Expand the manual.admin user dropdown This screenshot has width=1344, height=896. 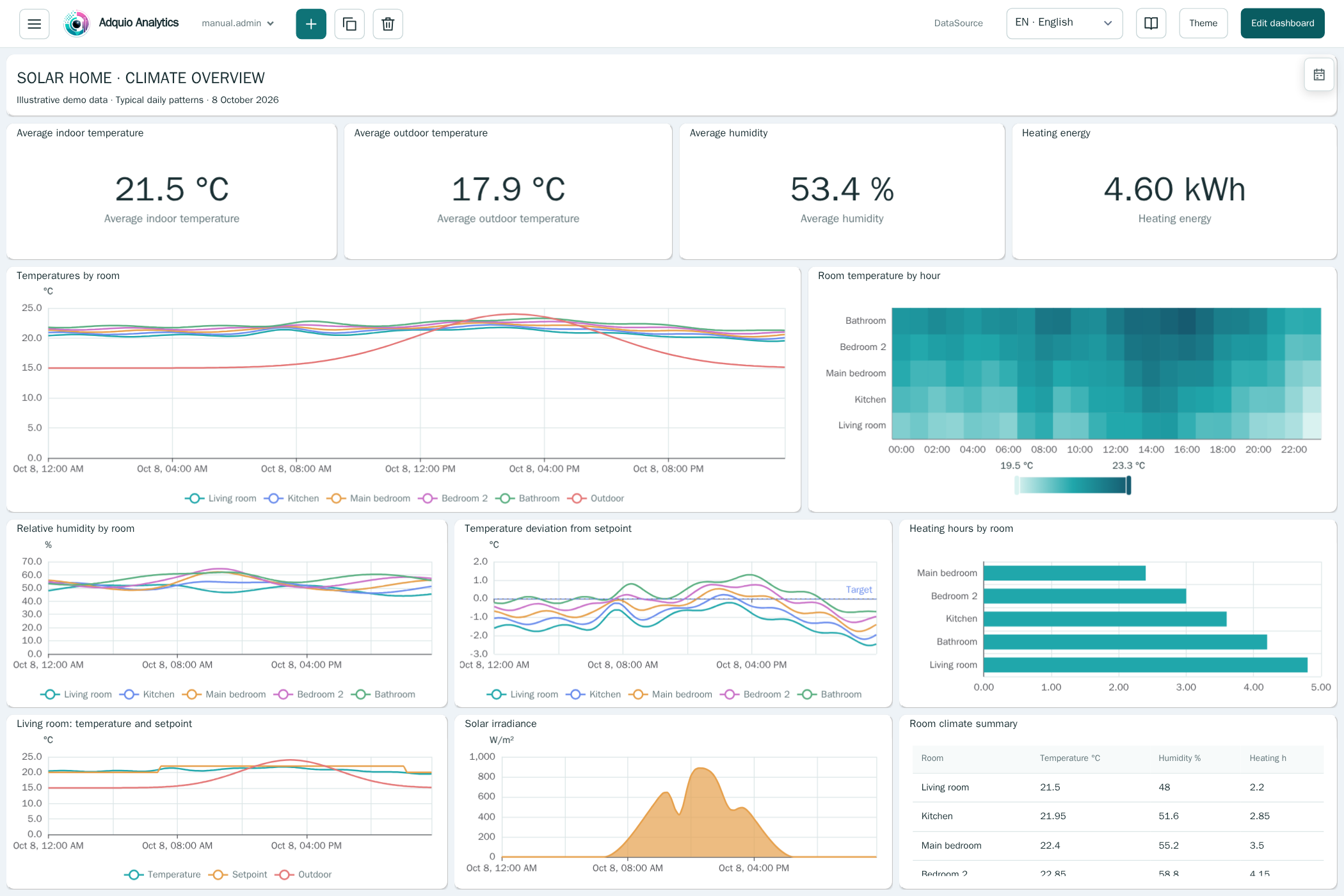pyautogui.click(x=237, y=23)
